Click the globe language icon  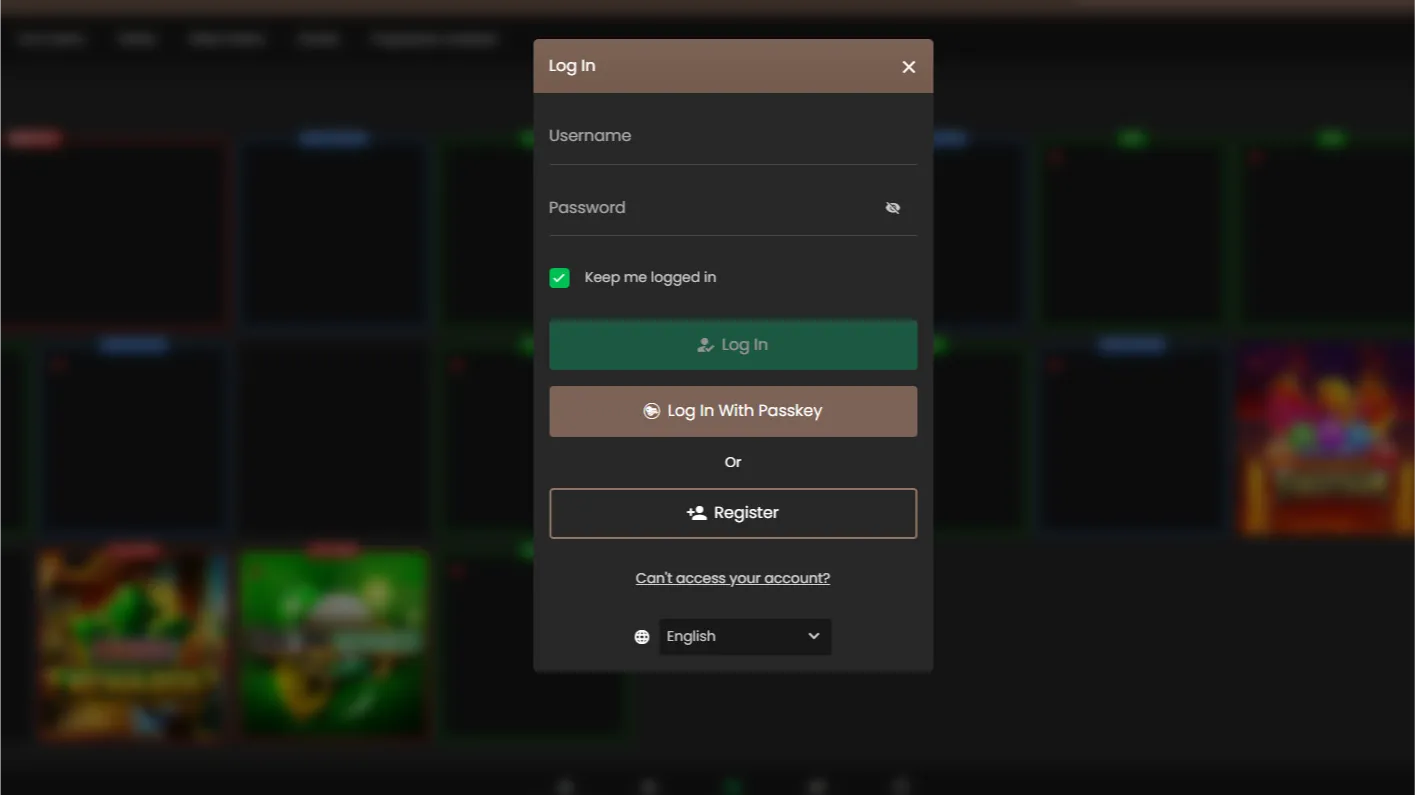coord(642,637)
